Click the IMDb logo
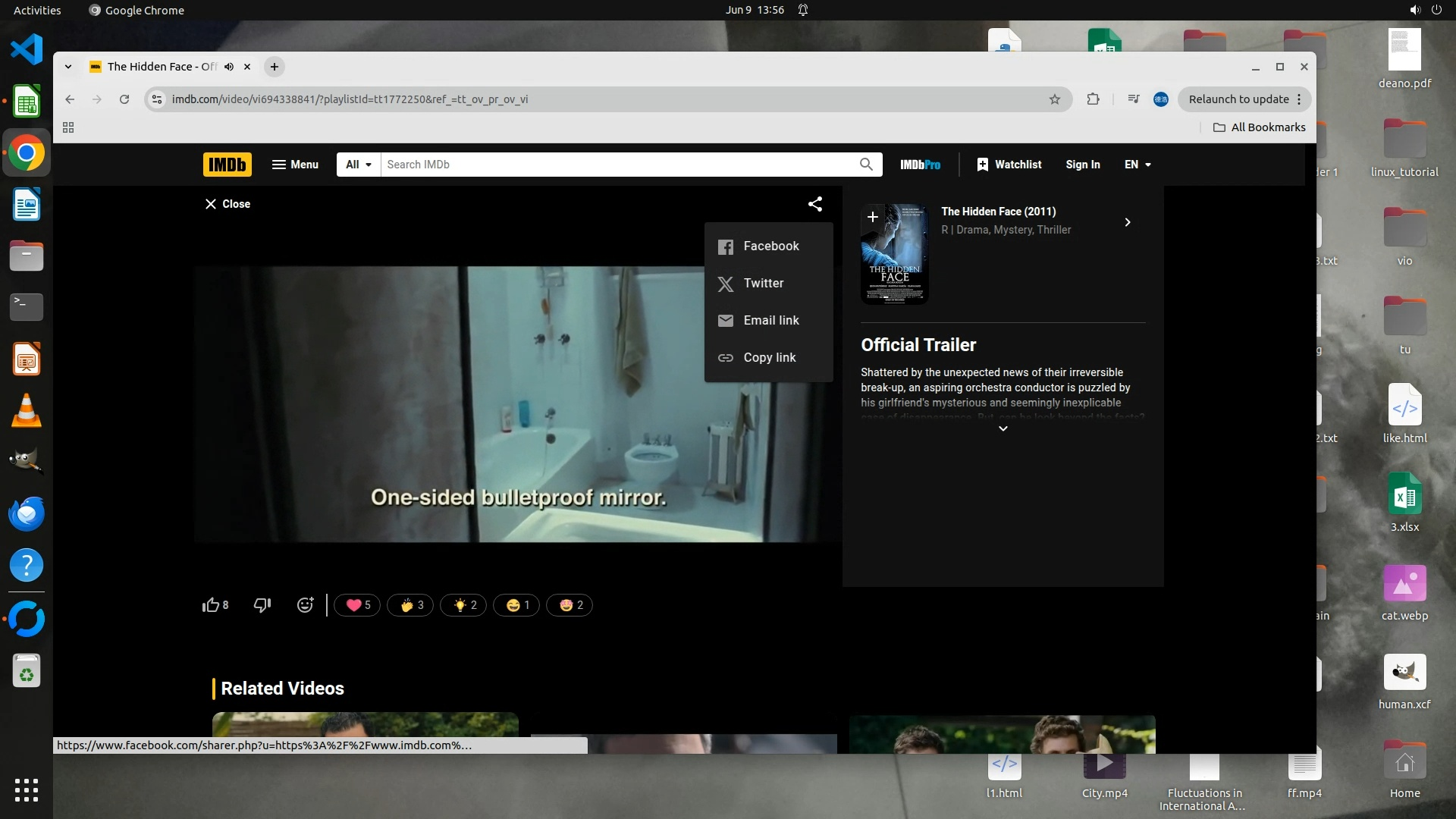 (x=227, y=165)
